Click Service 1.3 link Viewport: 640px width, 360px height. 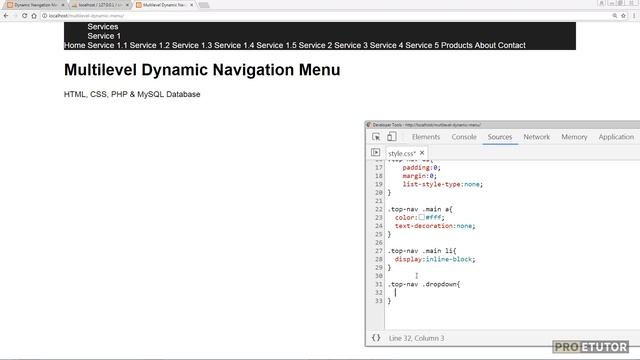[x=192, y=45]
